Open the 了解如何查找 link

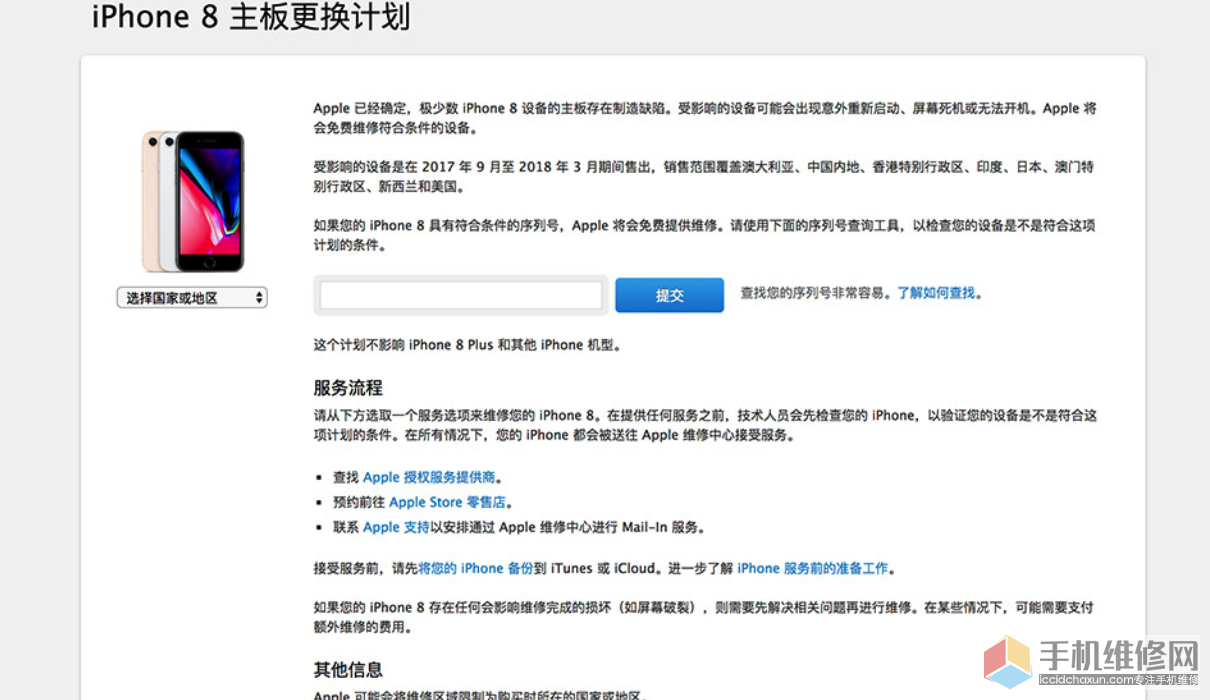click(935, 293)
